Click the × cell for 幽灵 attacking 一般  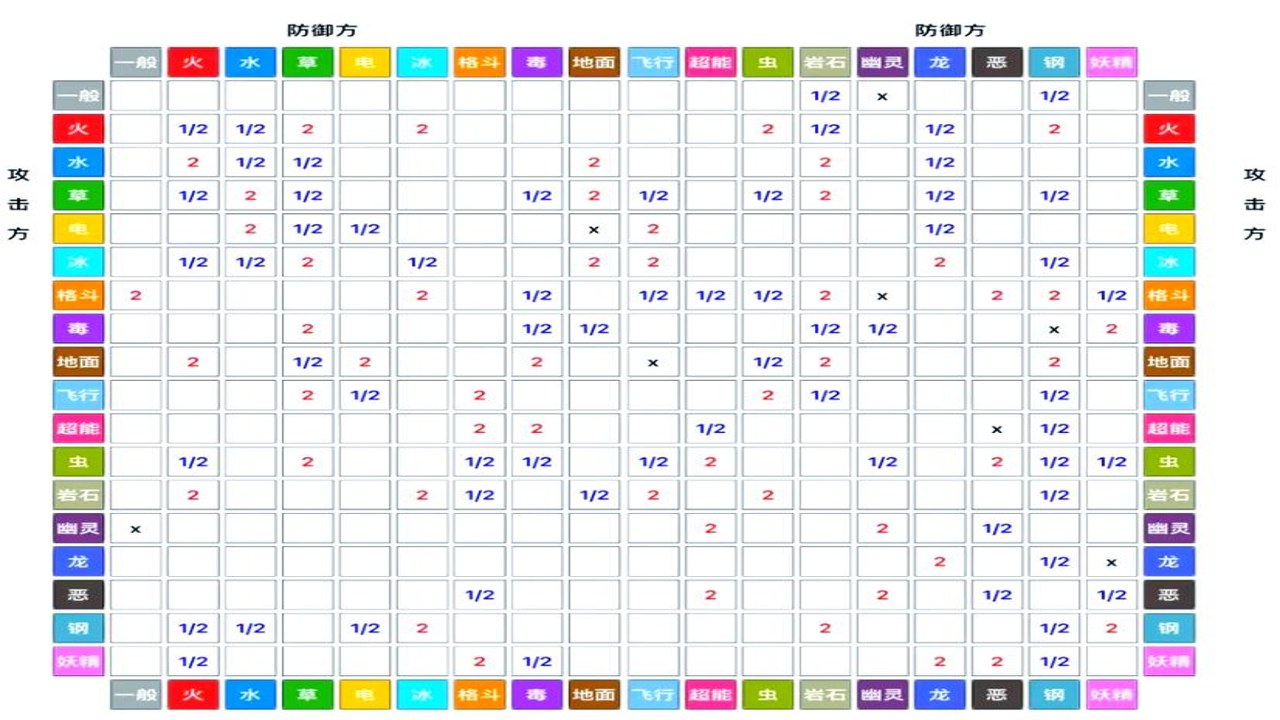point(136,528)
